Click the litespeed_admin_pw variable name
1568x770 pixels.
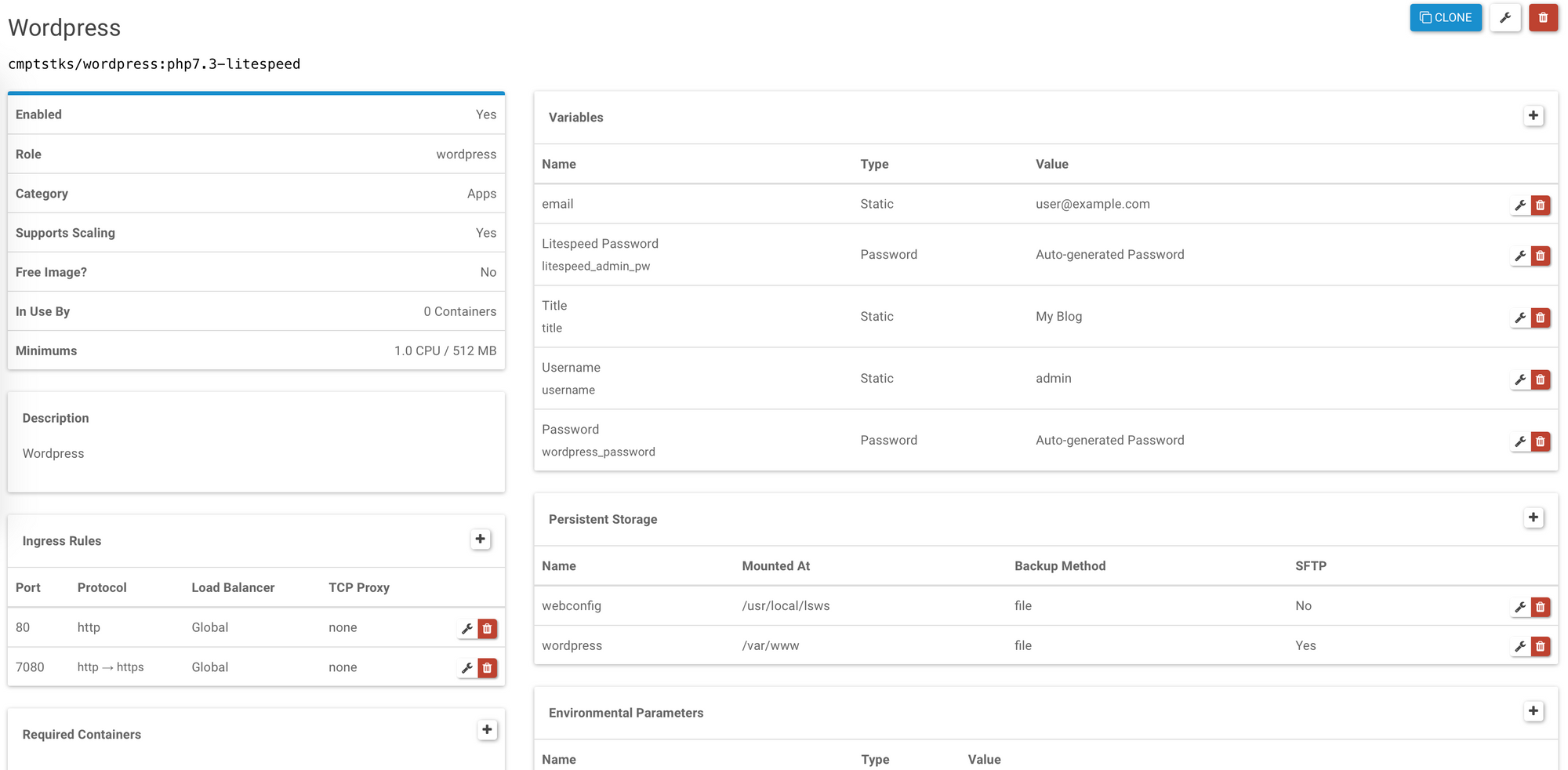[596, 266]
